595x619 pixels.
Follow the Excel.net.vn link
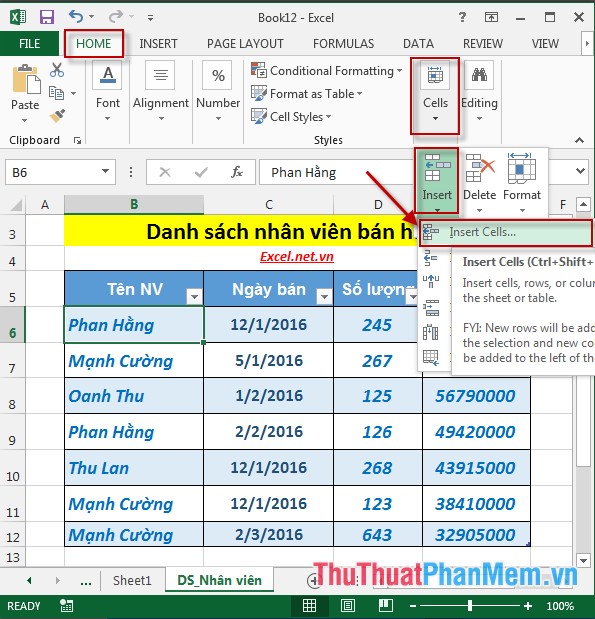[297, 257]
